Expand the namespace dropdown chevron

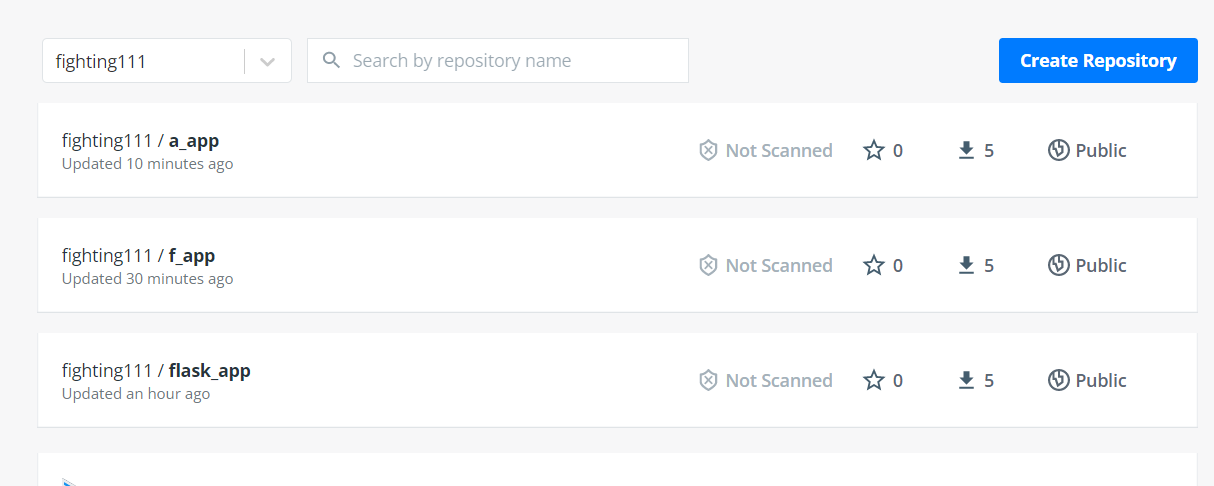267,61
